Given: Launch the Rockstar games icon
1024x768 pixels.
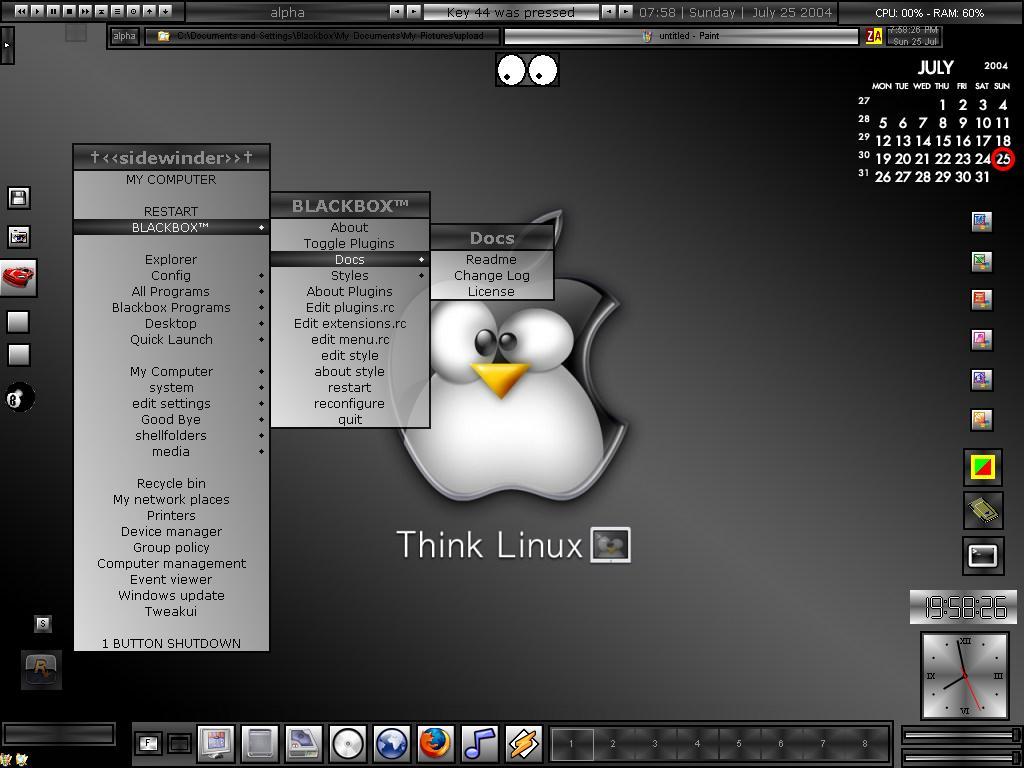Looking at the screenshot, I should (x=42, y=669).
